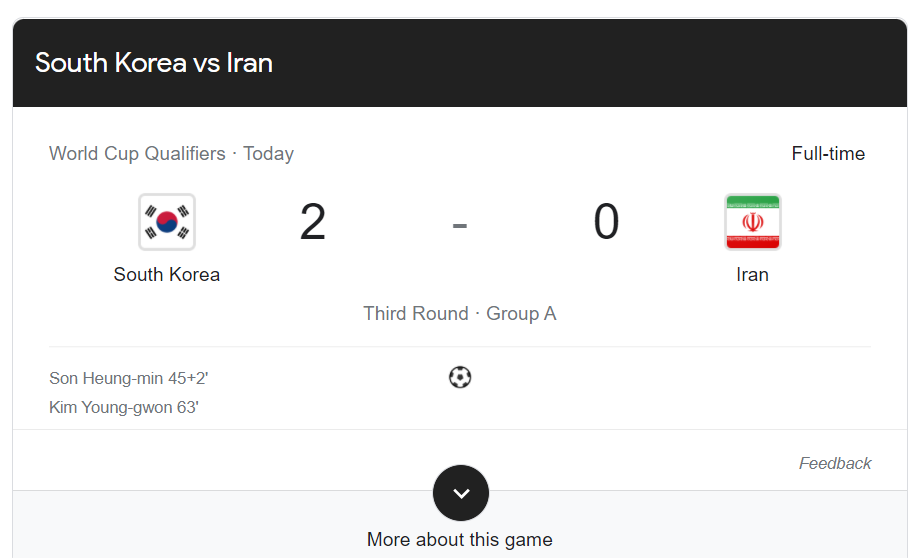Screen dimensions: 919x558
Task: Click goal scorer Son Heung-min 45+2'
Action: tap(129, 378)
